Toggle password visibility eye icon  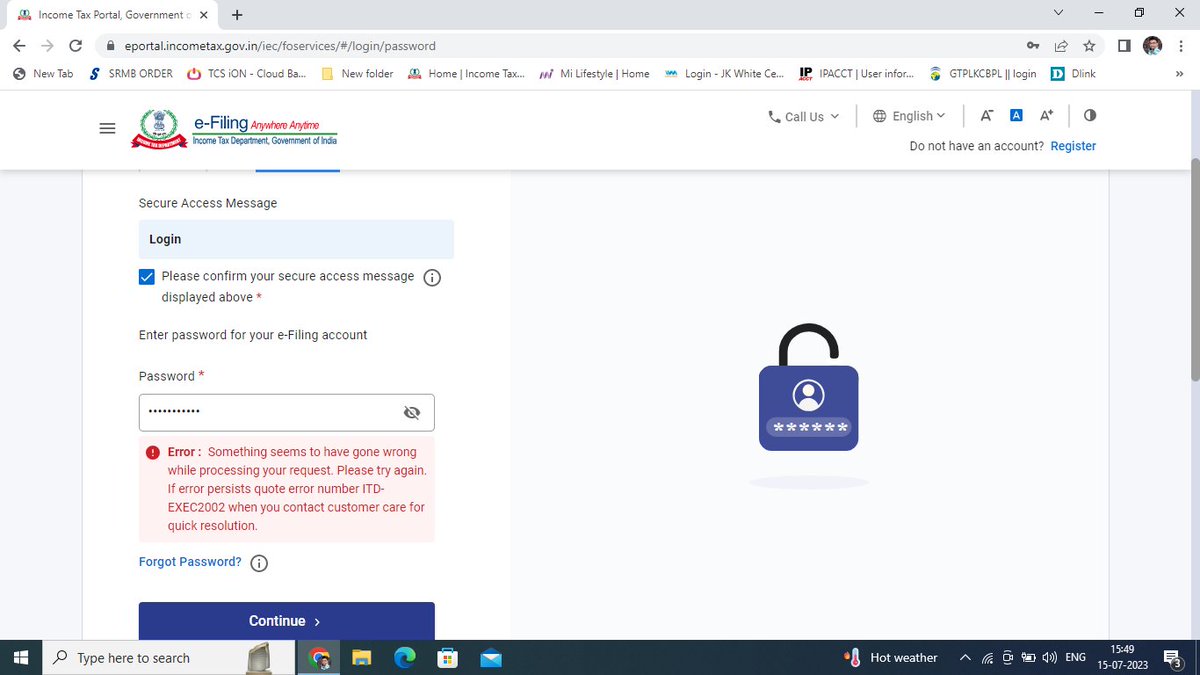pyautogui.click(x=411, y=413)
